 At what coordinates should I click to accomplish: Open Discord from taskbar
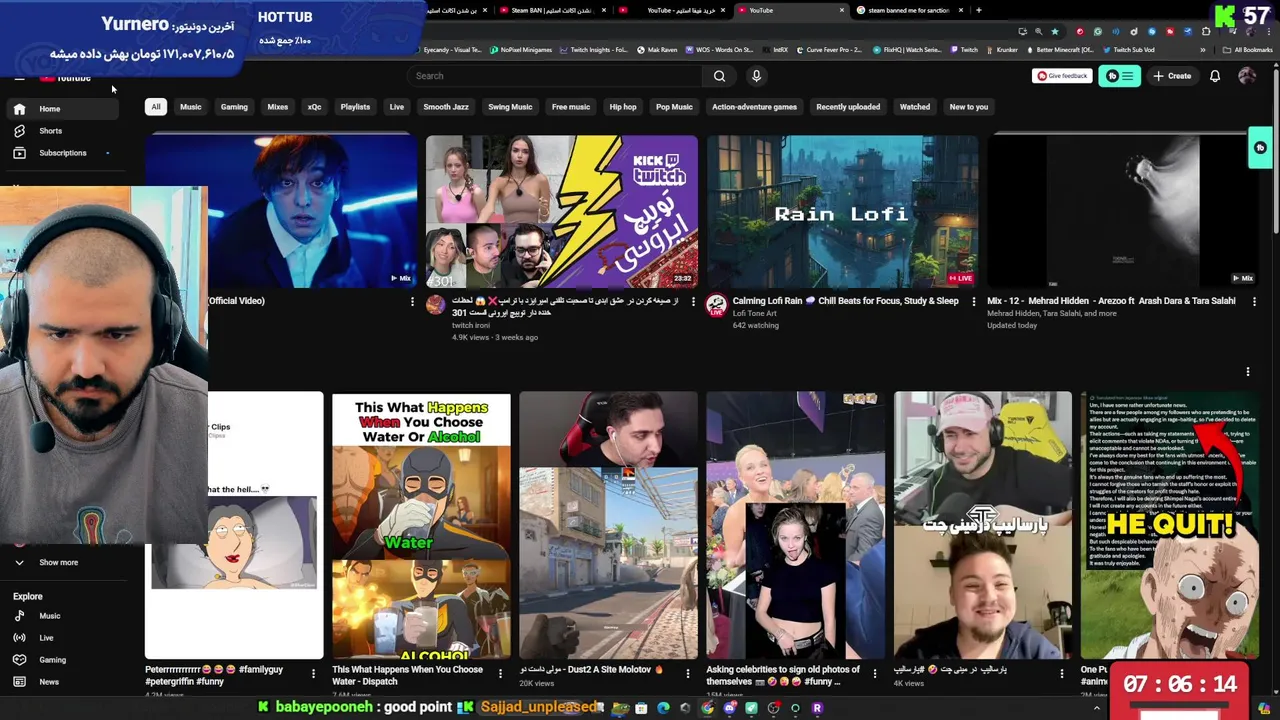[729, 708]
